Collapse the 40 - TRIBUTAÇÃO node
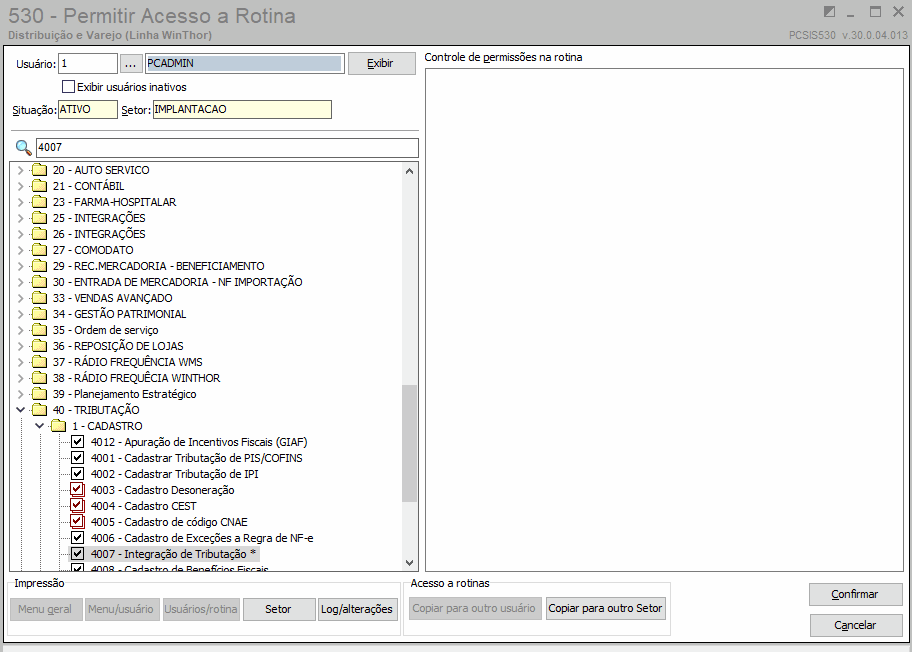The height and width of the screenshot is (652, 912). [21, 410]
